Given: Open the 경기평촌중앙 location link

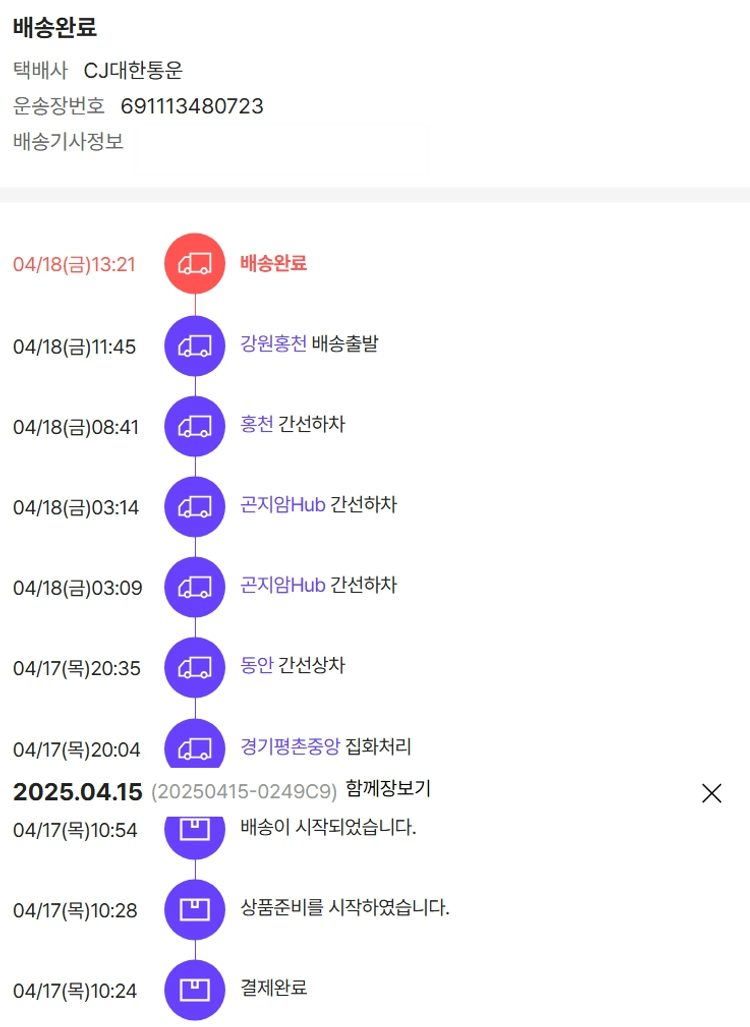Looking at the screenshot, I should tap(290, 746).
